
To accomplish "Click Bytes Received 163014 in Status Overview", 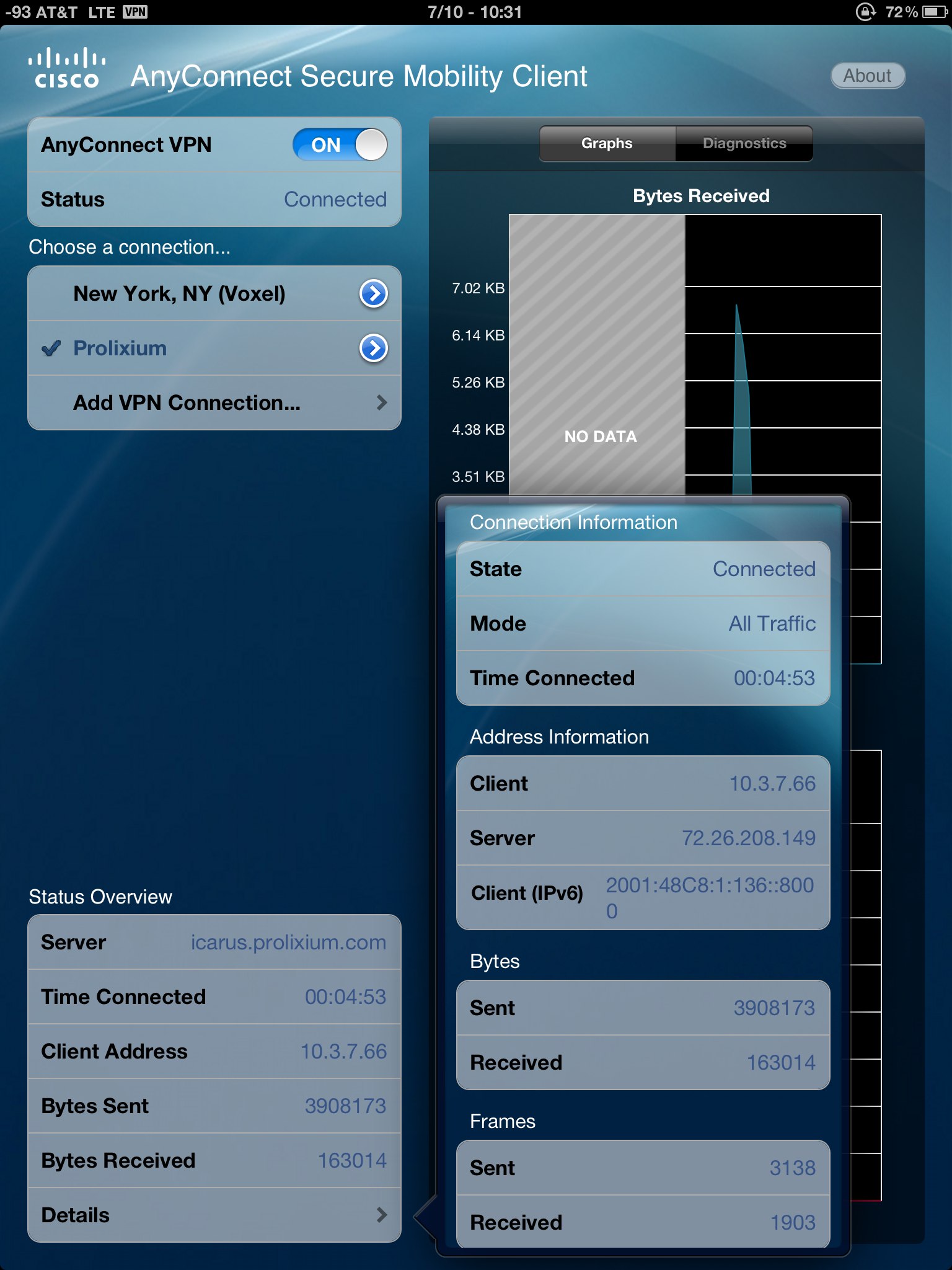I will pos(214,1160).
